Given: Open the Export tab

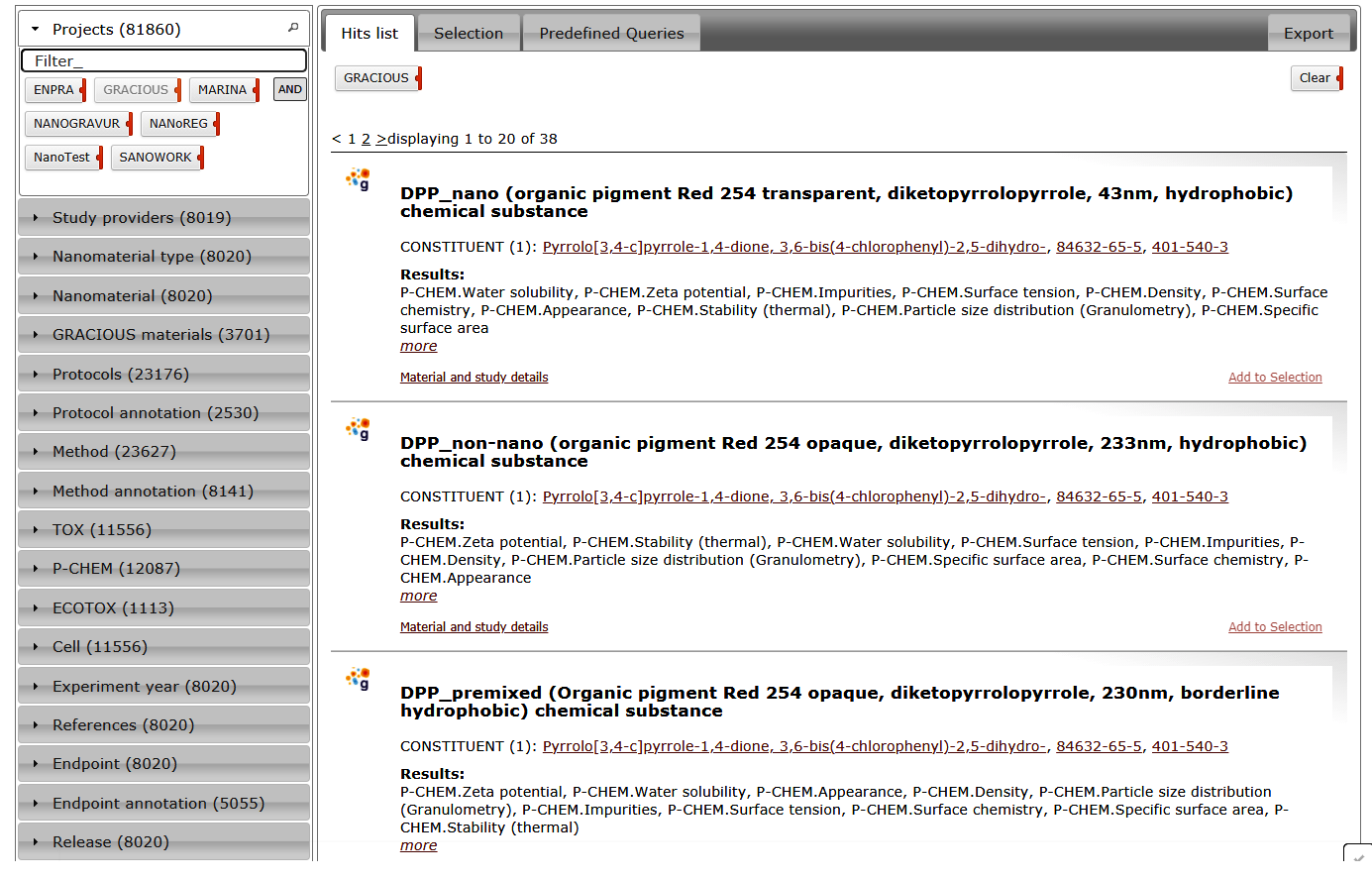Looking at the screenshot, I should (1308, 34).
